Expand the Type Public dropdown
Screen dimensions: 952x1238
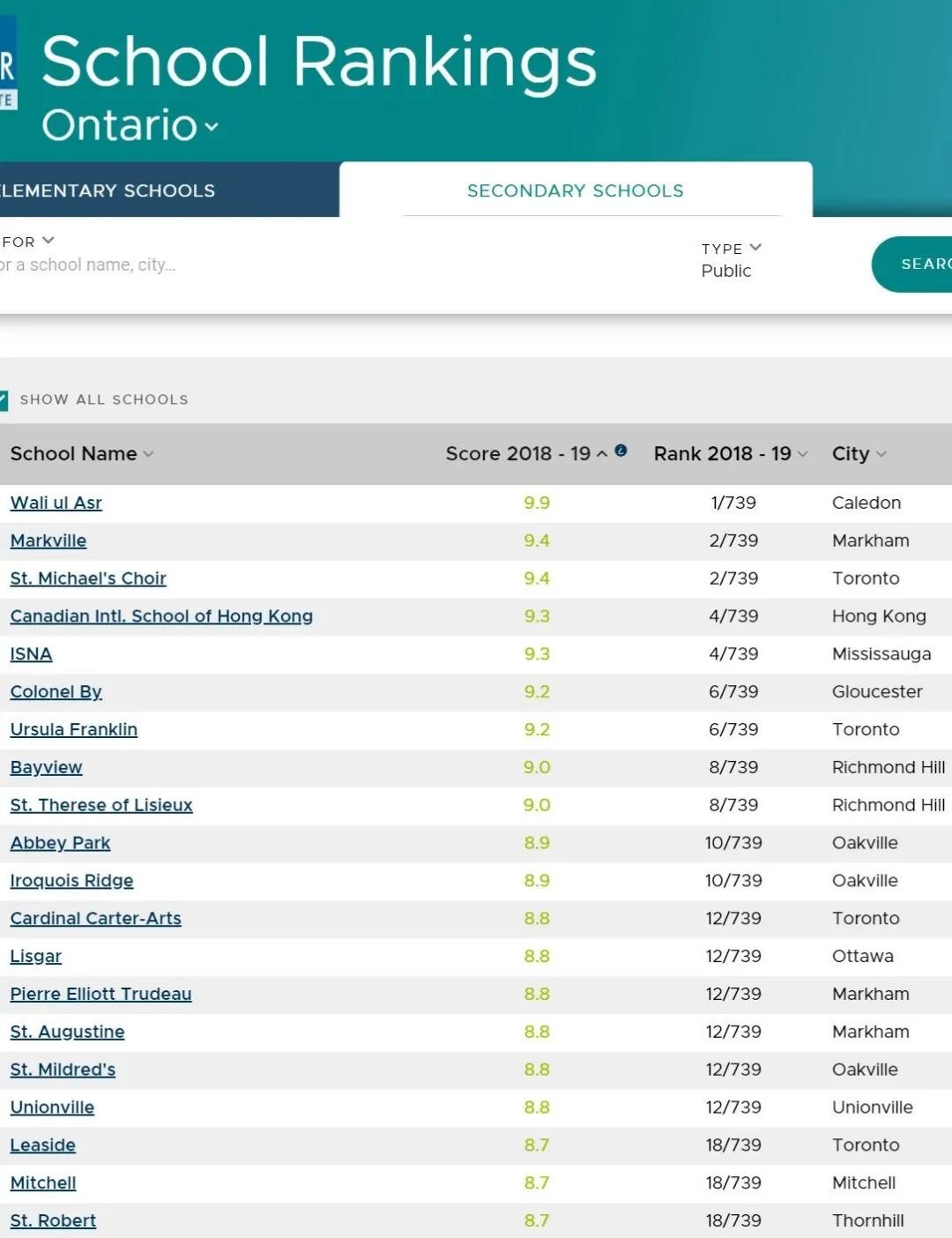click(731, 260)
